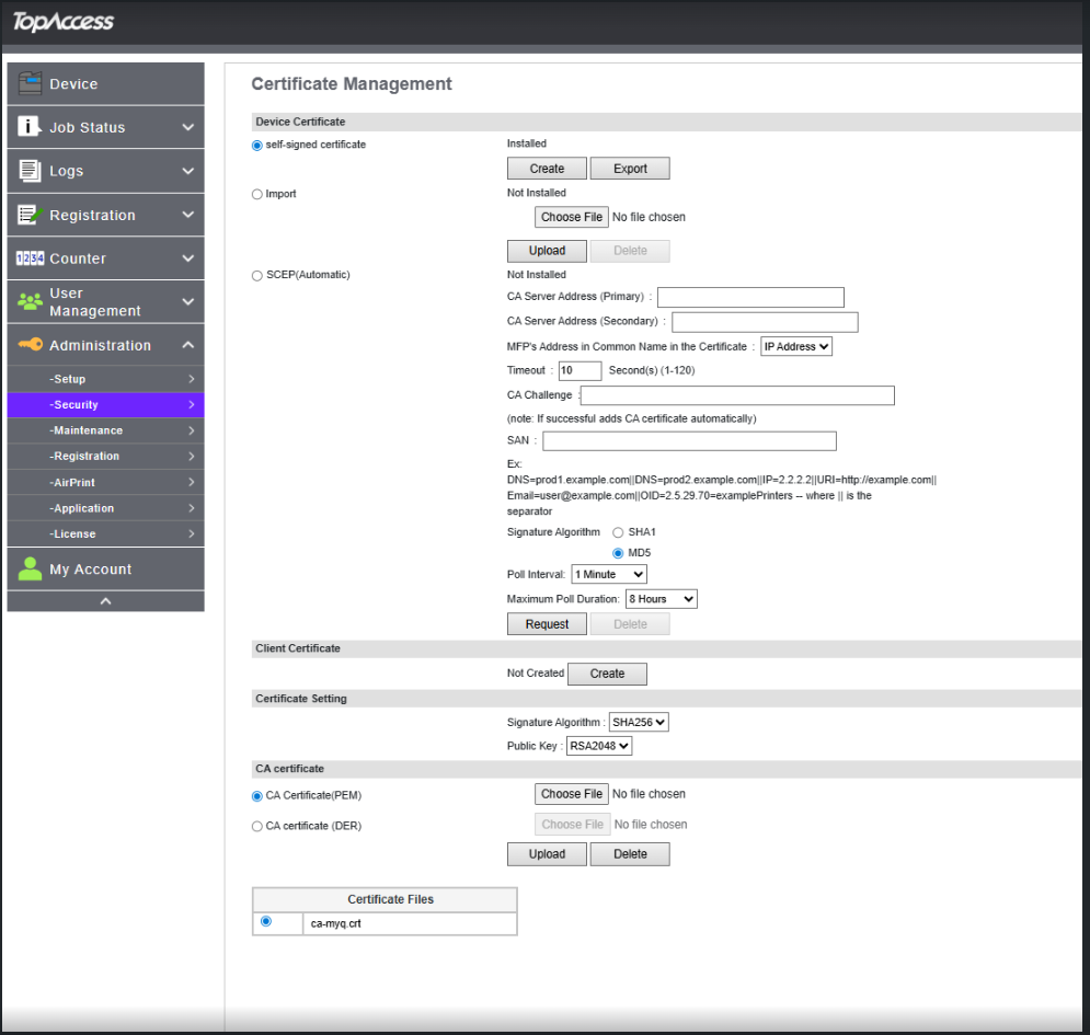Click the Request button
This screenshot has height=1035, width=1090.
click(546, 624)
